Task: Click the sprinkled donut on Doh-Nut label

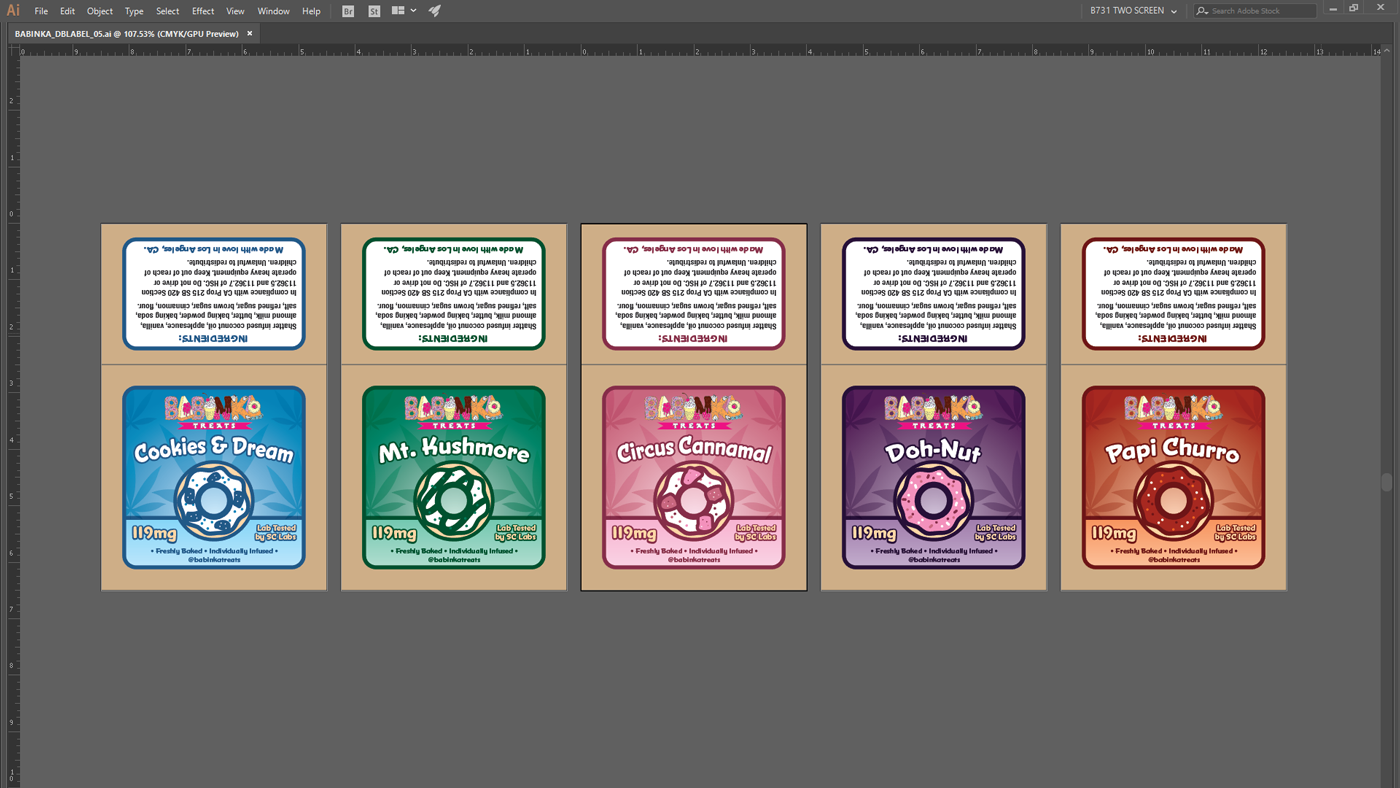Action: click(x=934, y=499)
